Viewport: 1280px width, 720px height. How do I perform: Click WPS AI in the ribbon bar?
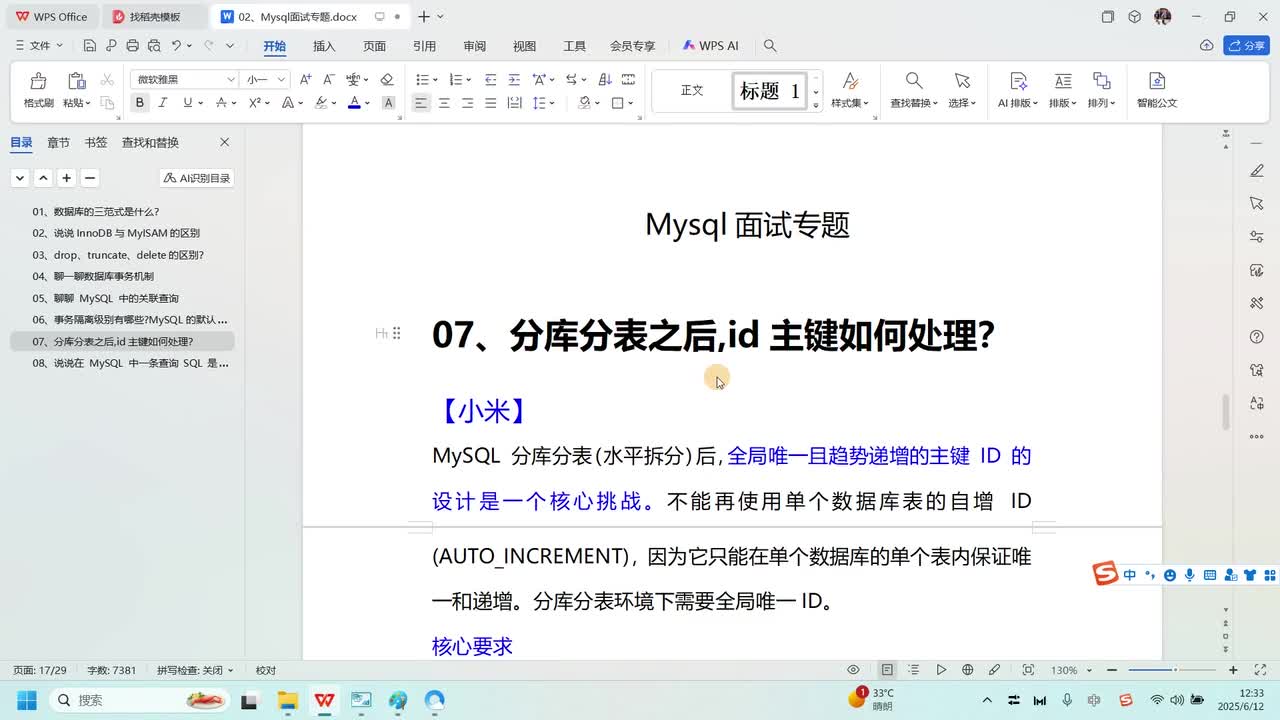point(711,46)
